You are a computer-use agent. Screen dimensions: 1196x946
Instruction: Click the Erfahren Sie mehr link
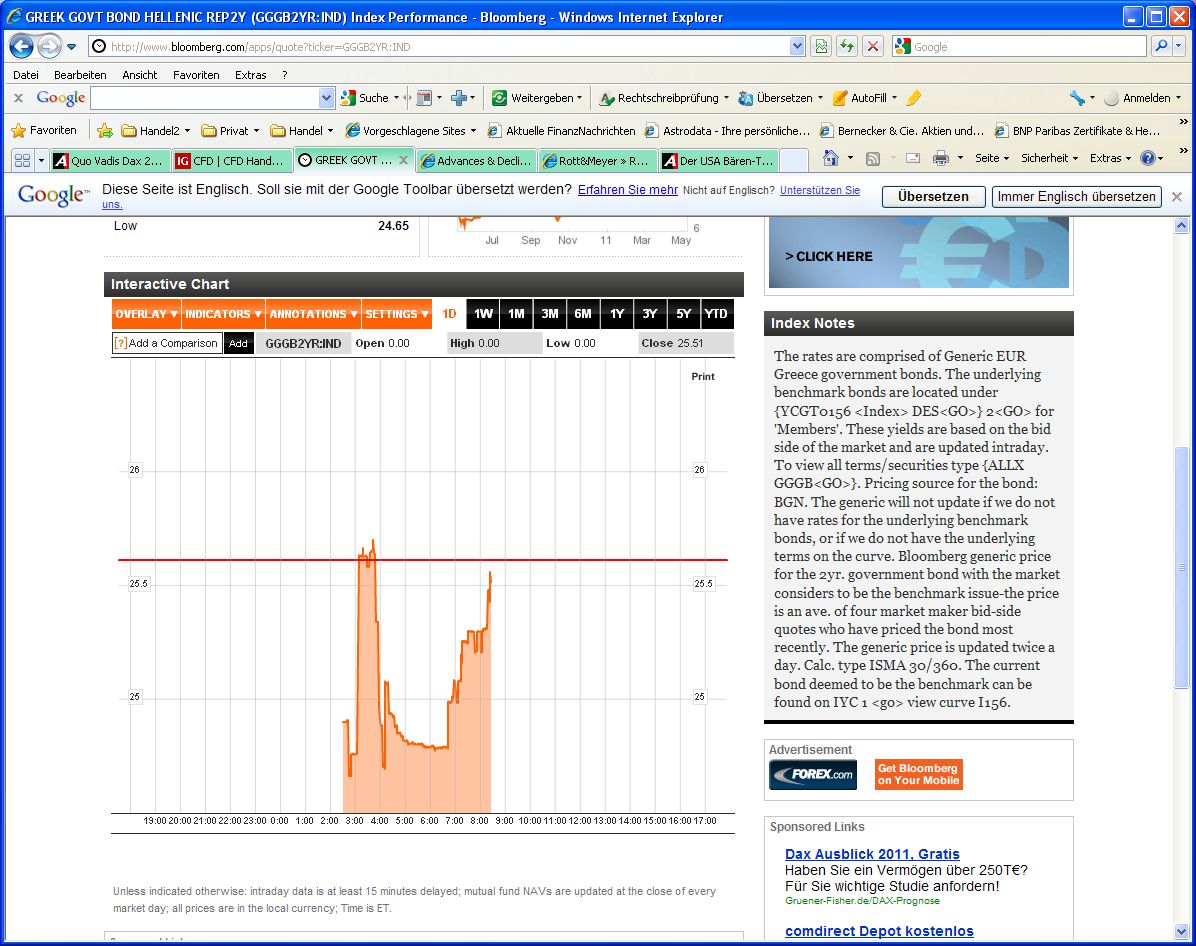pos(628,190)
